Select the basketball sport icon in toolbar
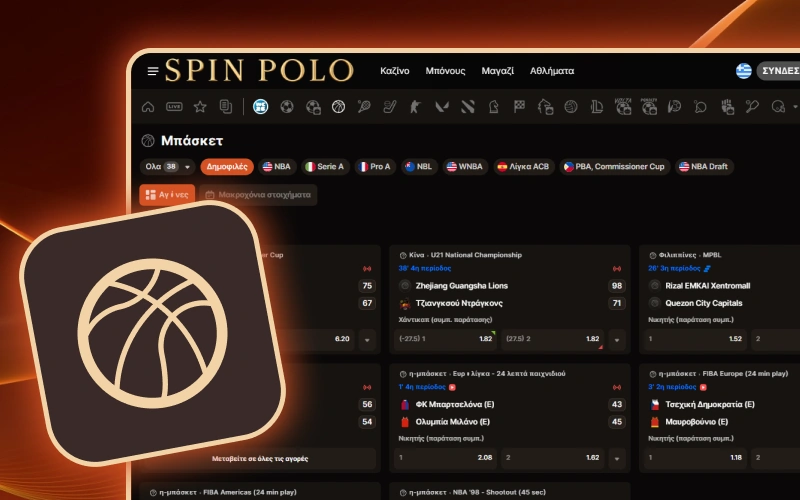The width and height of the screenshot is (800, 500). coord(338,107)
